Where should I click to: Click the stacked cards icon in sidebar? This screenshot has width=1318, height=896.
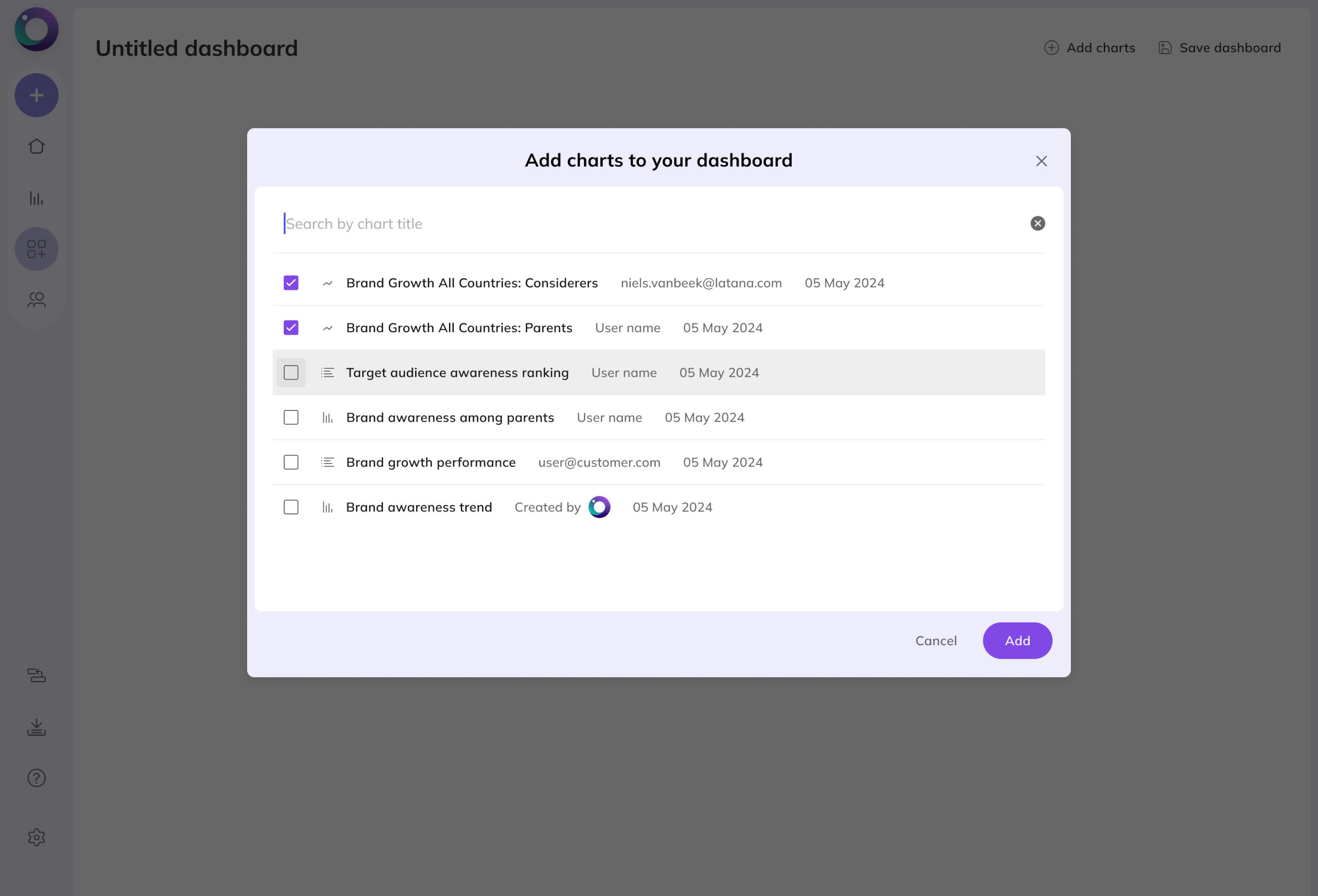coord(36,676)
